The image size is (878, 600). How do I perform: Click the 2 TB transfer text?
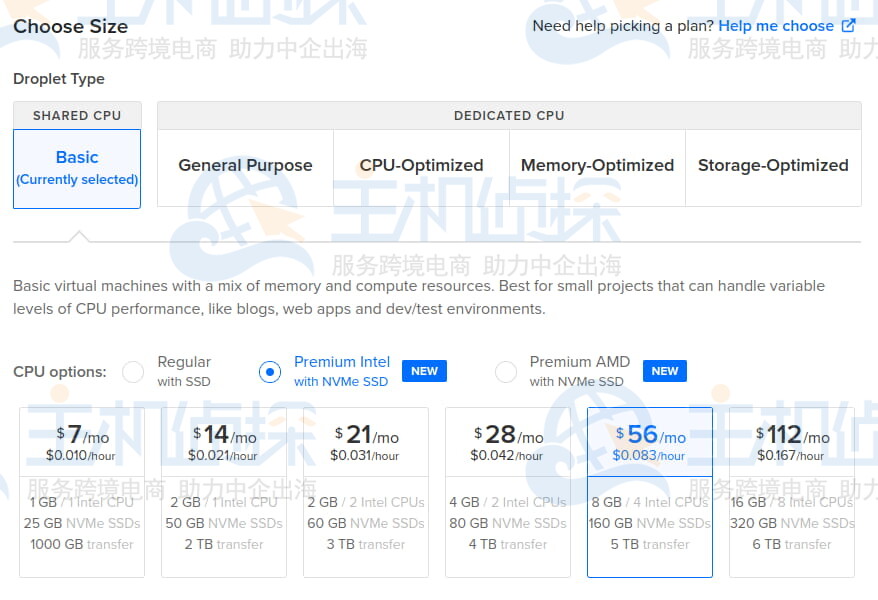(224, 544)
